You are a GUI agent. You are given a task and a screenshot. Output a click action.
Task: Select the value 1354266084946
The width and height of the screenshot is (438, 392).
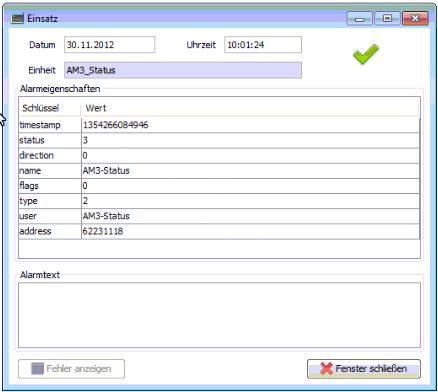pyautogui.click(x=250, y=125)
